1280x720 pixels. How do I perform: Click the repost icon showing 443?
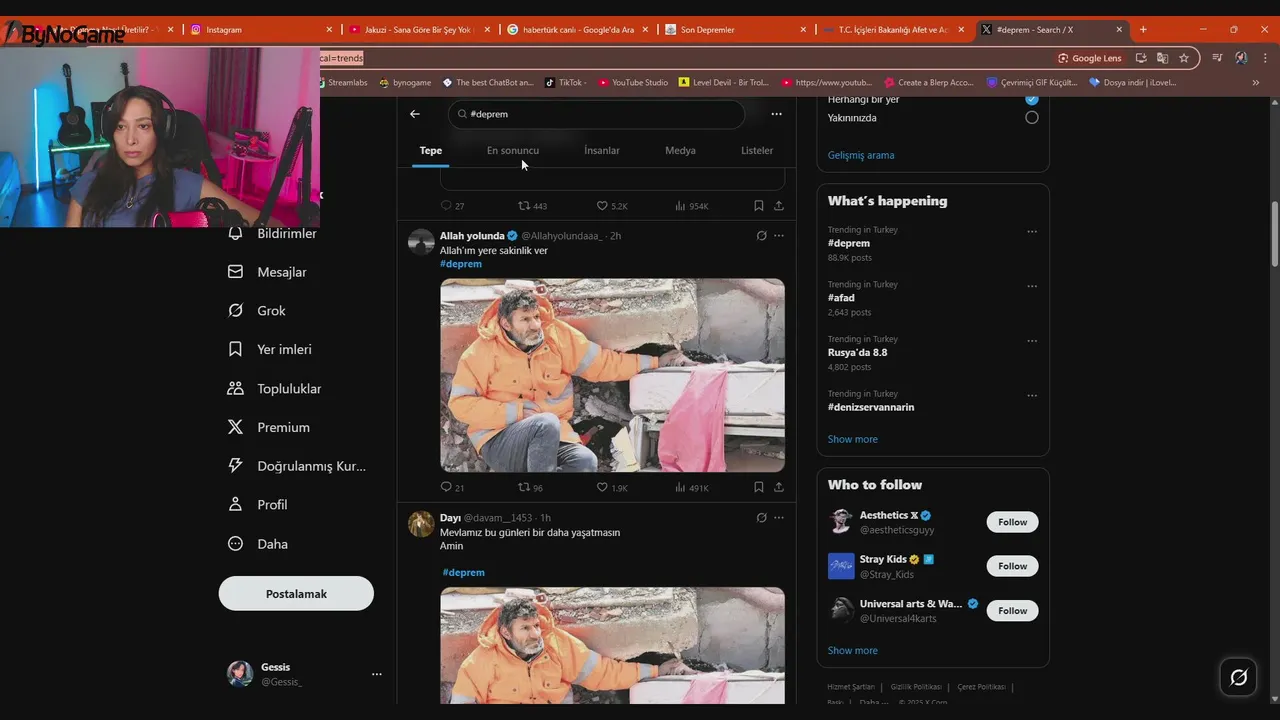pyautogui.click(x=524, y=206)
